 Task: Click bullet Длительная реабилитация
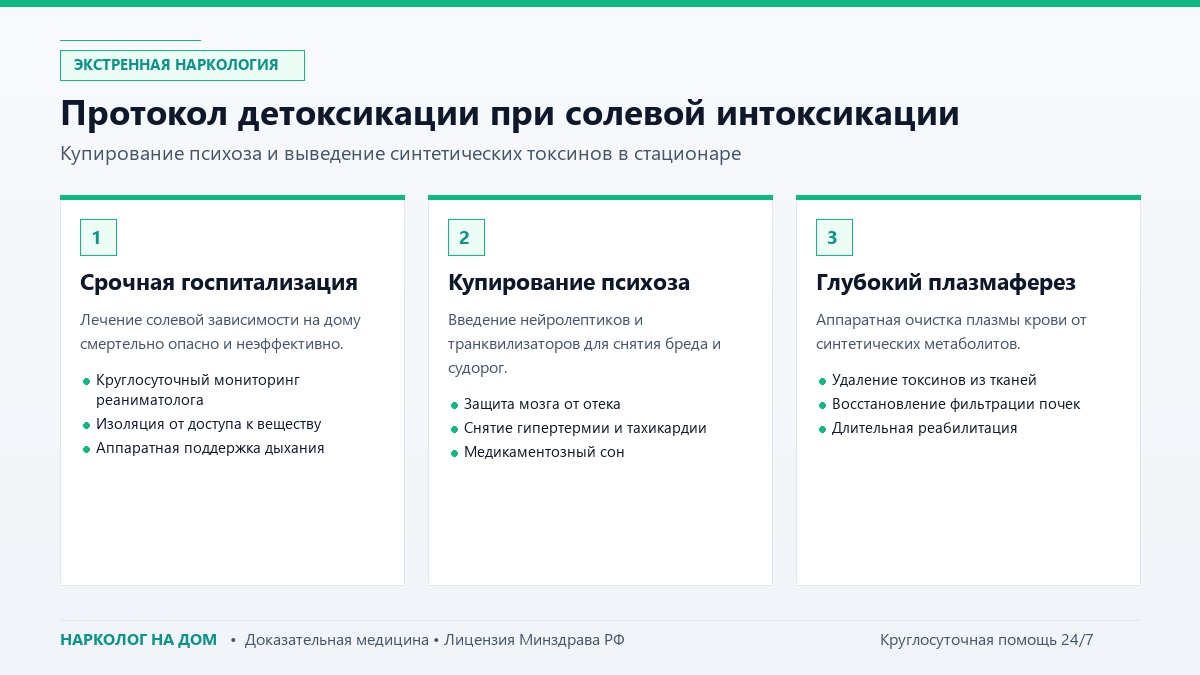coord(924,428)
